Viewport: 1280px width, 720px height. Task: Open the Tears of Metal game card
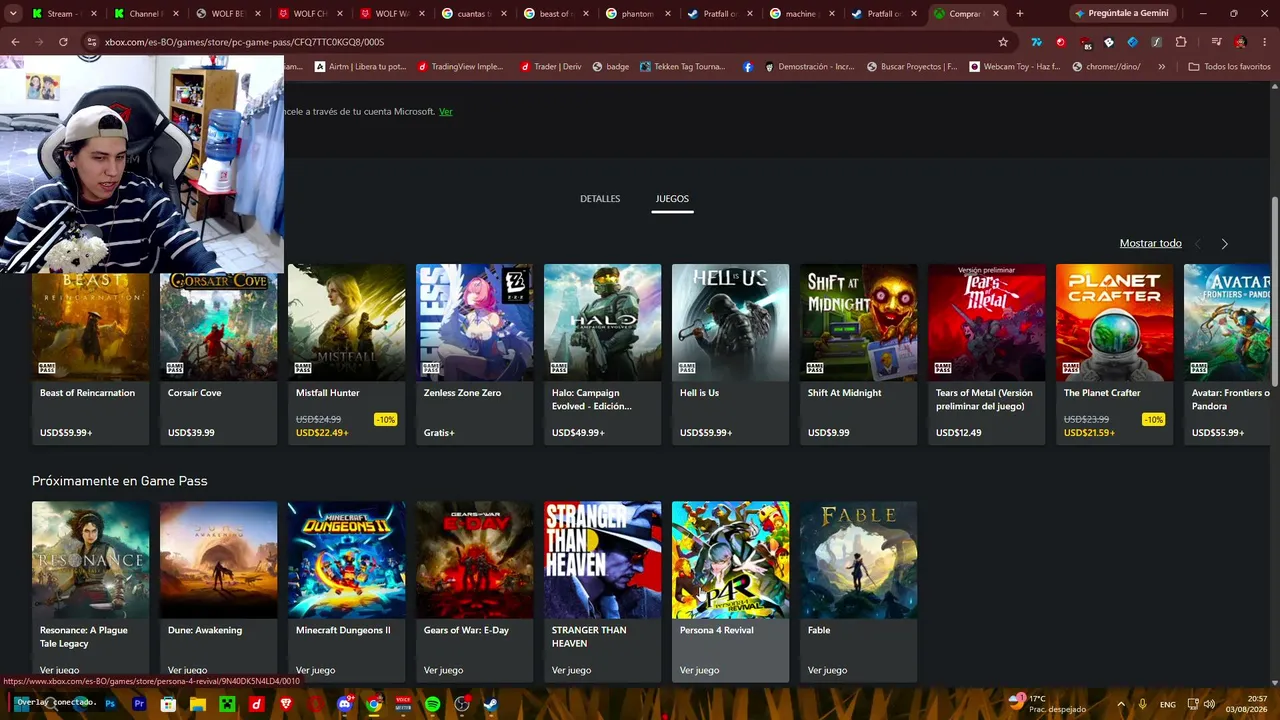[x=986, y=354]
